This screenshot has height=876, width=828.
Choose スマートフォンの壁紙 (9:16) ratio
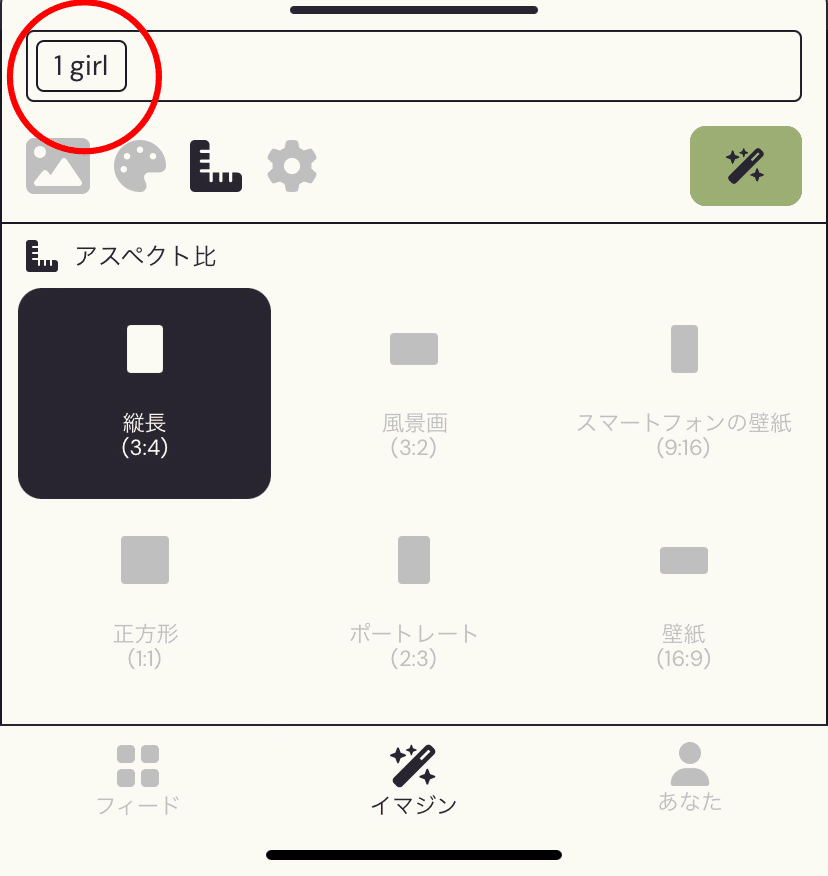[x=684, y=393]
